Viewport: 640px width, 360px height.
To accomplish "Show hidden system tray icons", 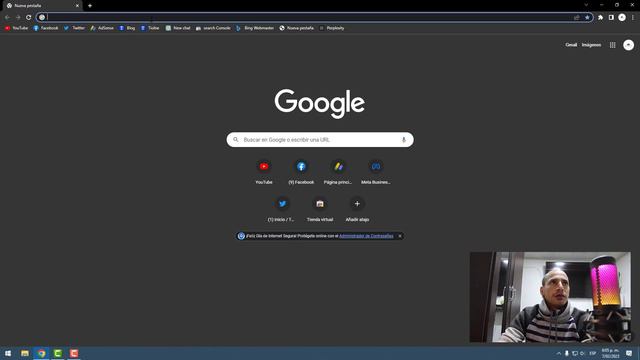I will point(558,353).
